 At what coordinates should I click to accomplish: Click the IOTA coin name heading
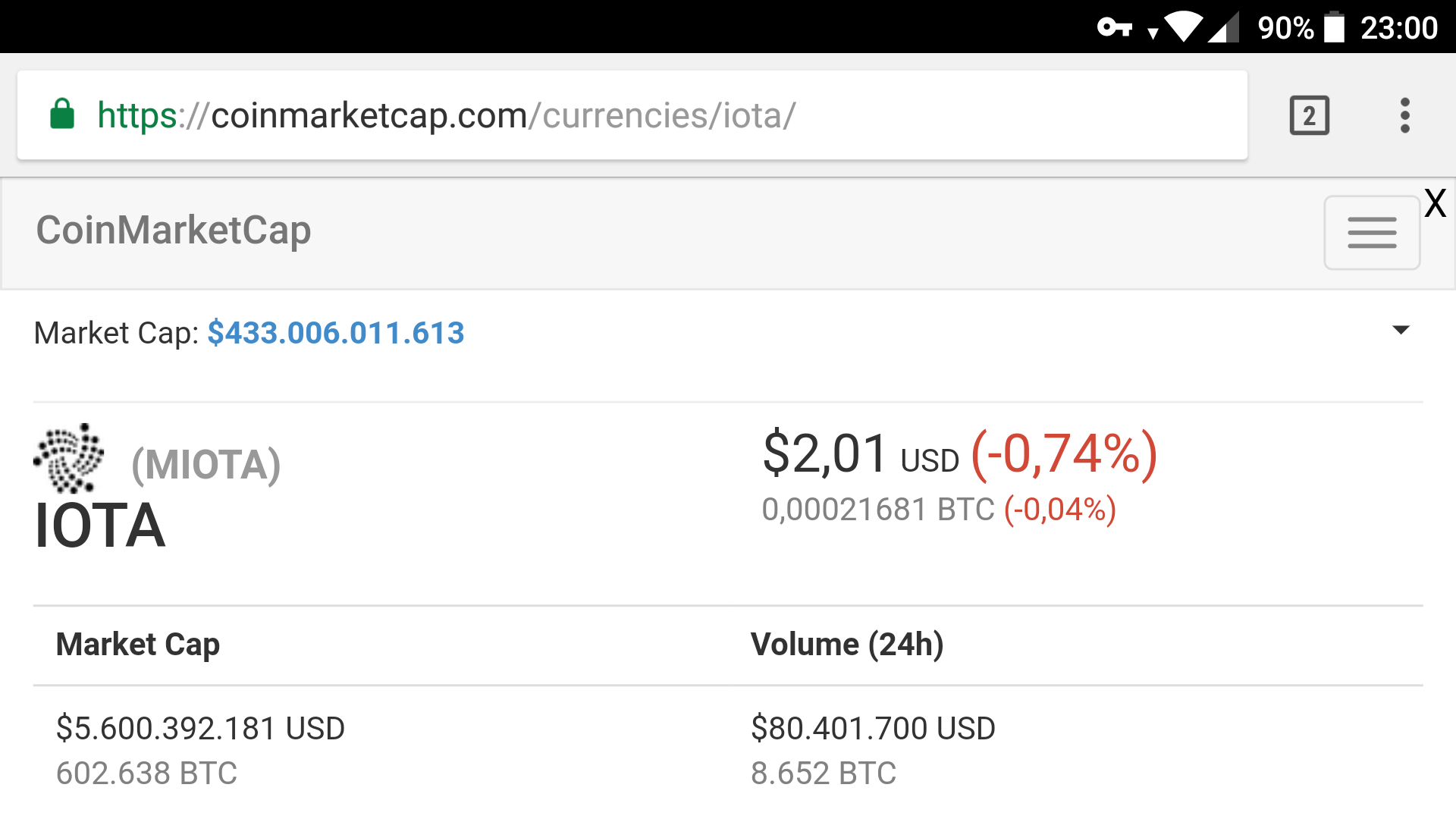click(x=100, y=526)
